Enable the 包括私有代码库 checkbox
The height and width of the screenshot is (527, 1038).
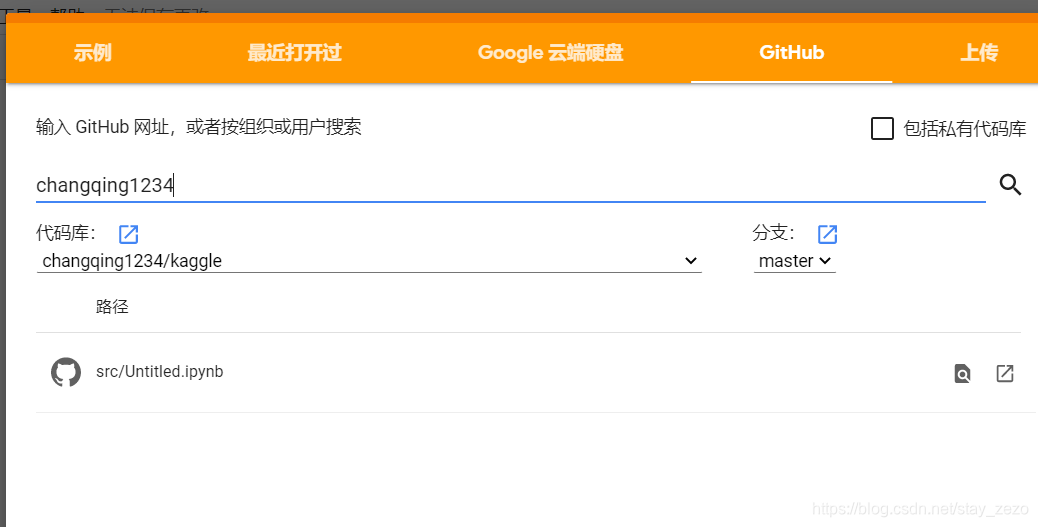point(882,128)
